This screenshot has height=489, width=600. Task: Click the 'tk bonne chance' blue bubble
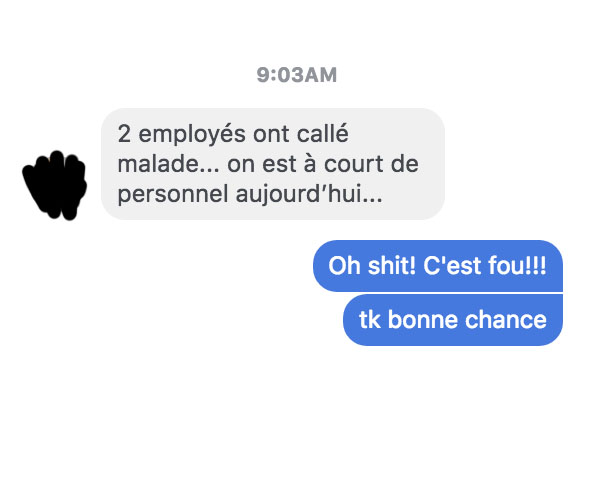point(453,320)
